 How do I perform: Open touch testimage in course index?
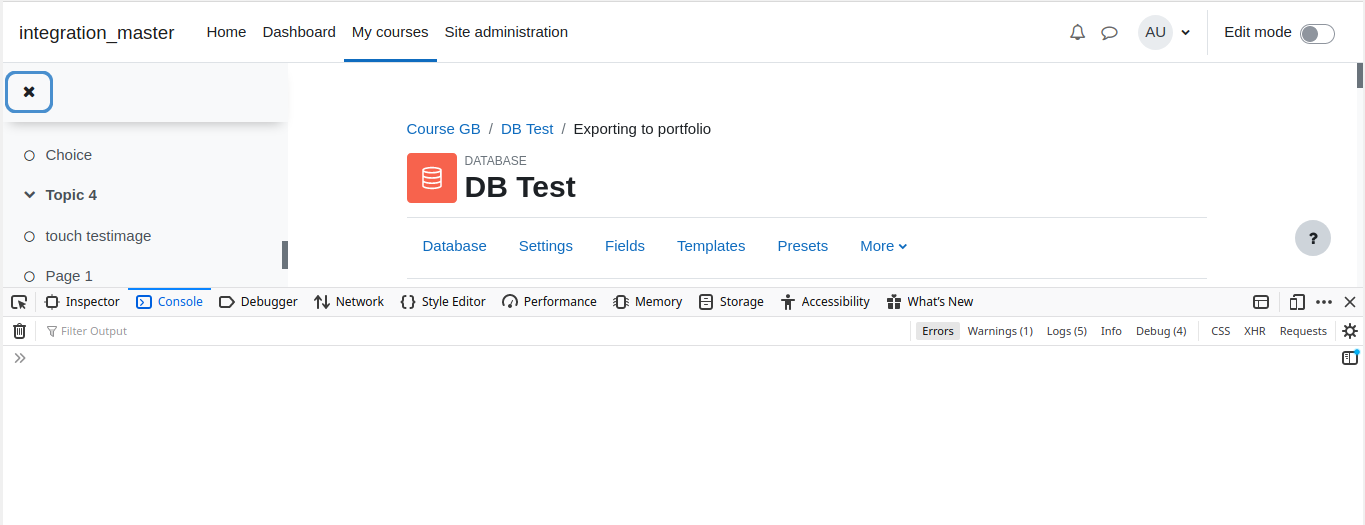[x=98, y=236]
